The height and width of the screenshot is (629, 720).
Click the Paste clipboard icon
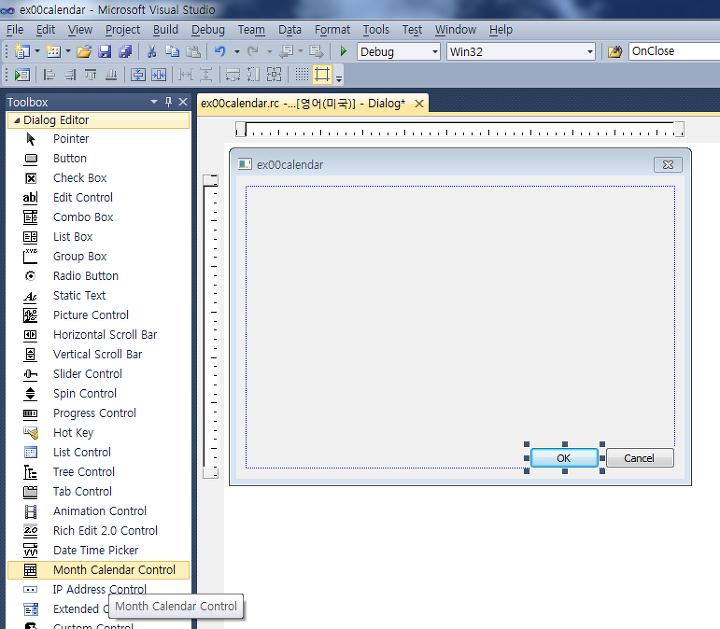(x=193, y=51)
